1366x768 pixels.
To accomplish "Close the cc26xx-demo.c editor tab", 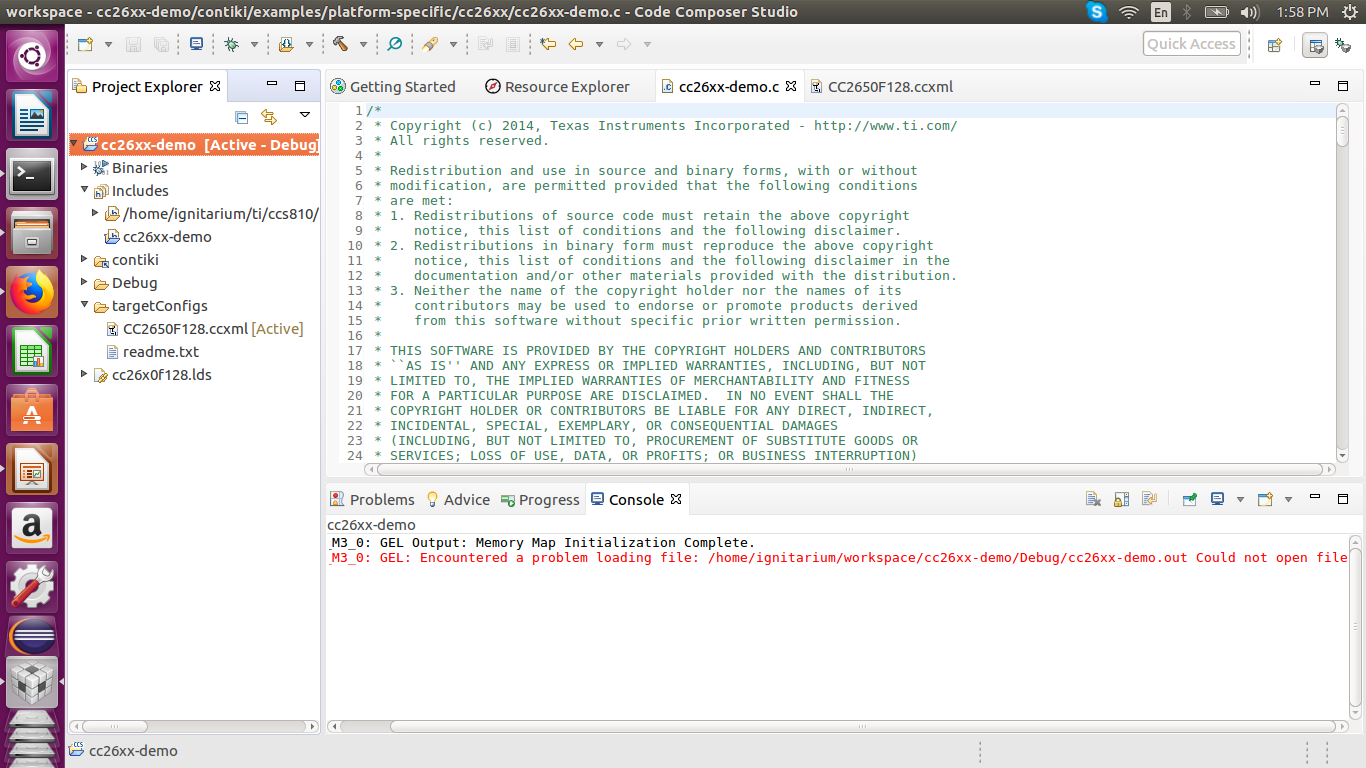I will 791,87.
